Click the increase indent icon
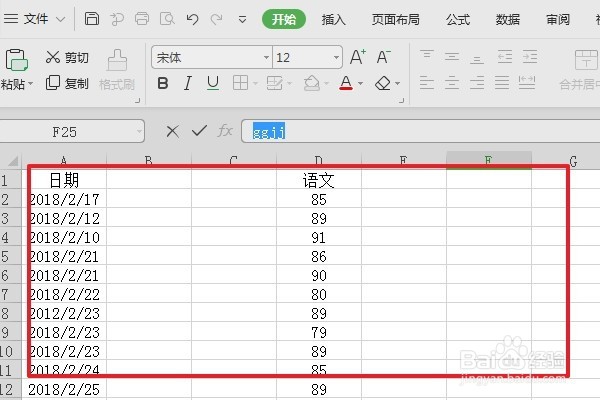The image size is (600, 400). (x=530, y=57)
